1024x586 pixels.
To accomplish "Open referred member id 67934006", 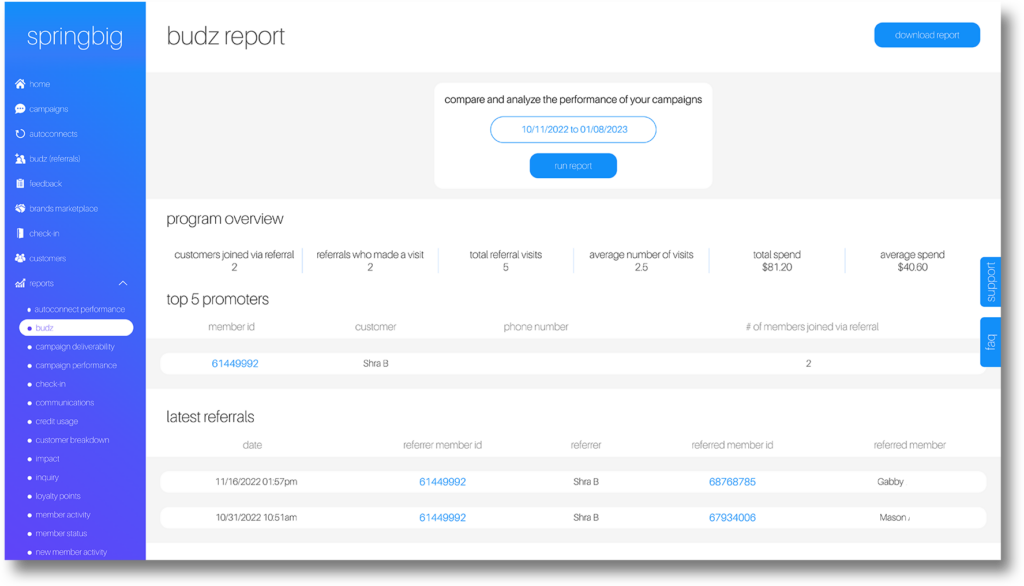I will pyautogui.click(x=732, y=517).
